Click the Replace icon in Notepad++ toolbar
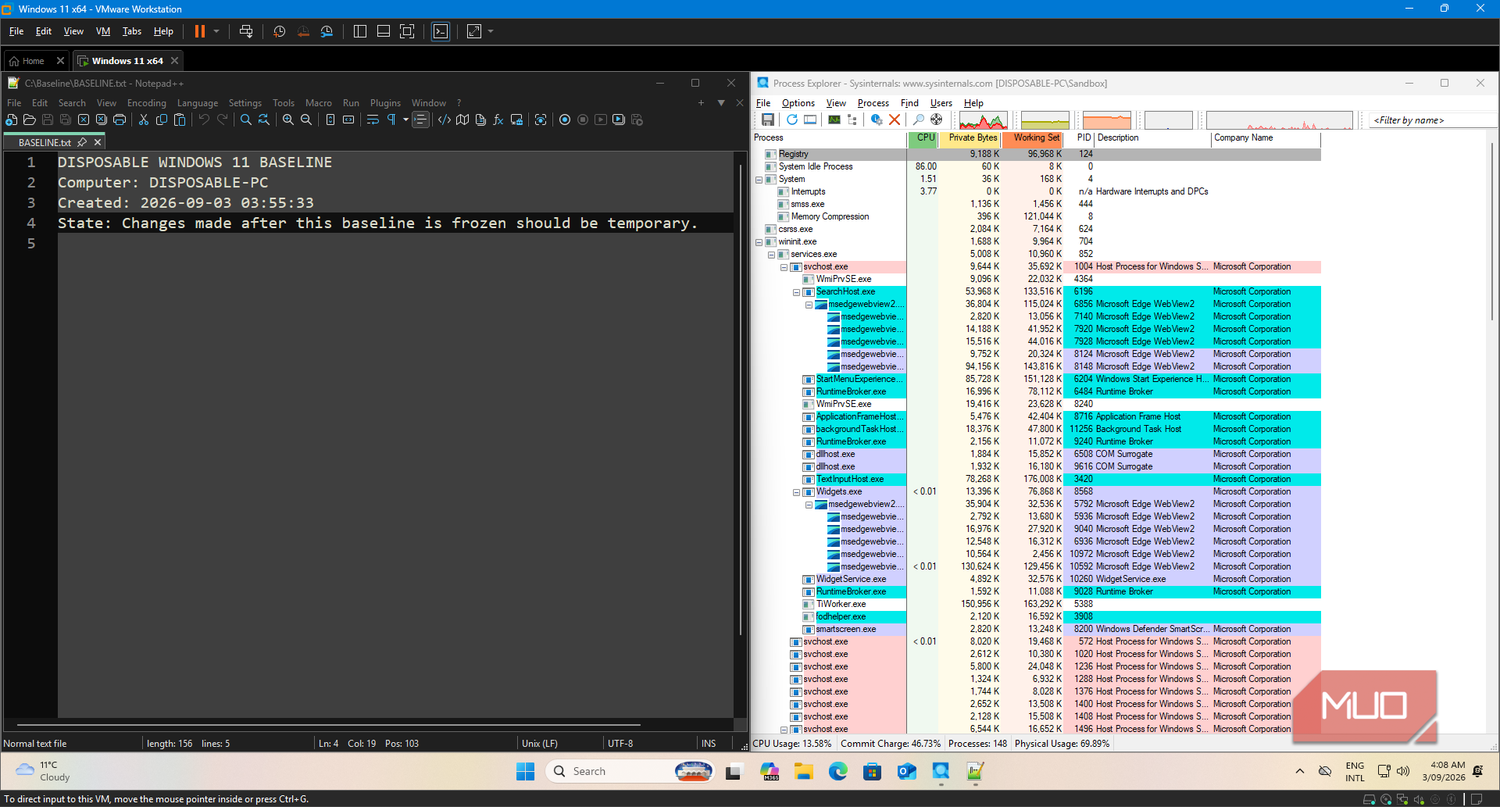Viewport: 1500px width, 807px height. pos(263,120)
